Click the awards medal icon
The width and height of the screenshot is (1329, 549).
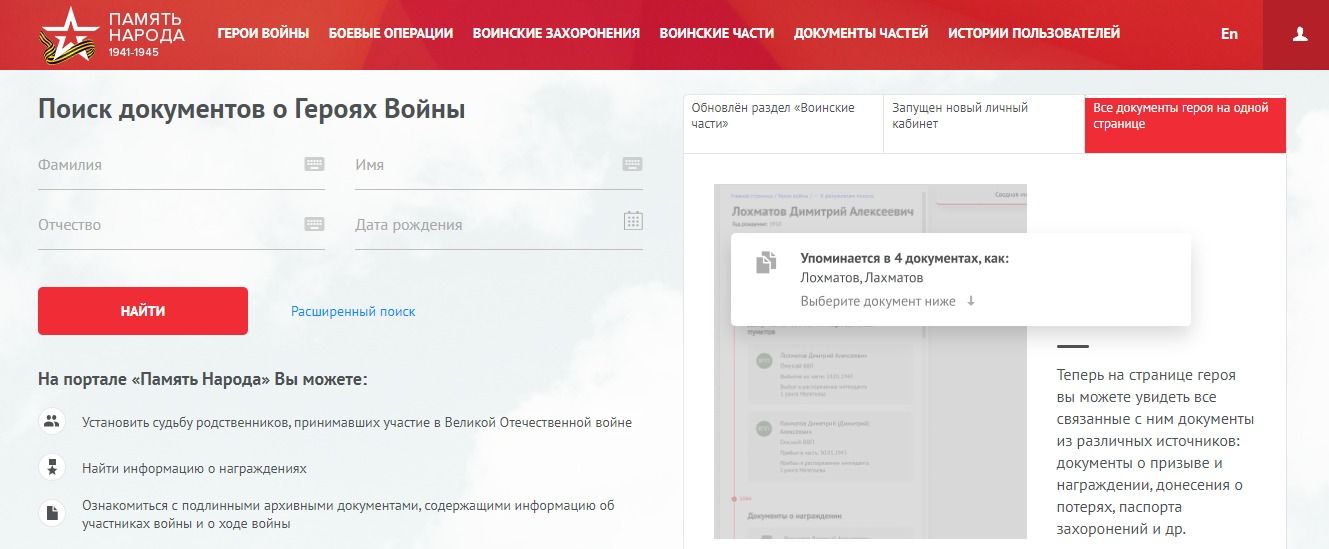(50, 467)
